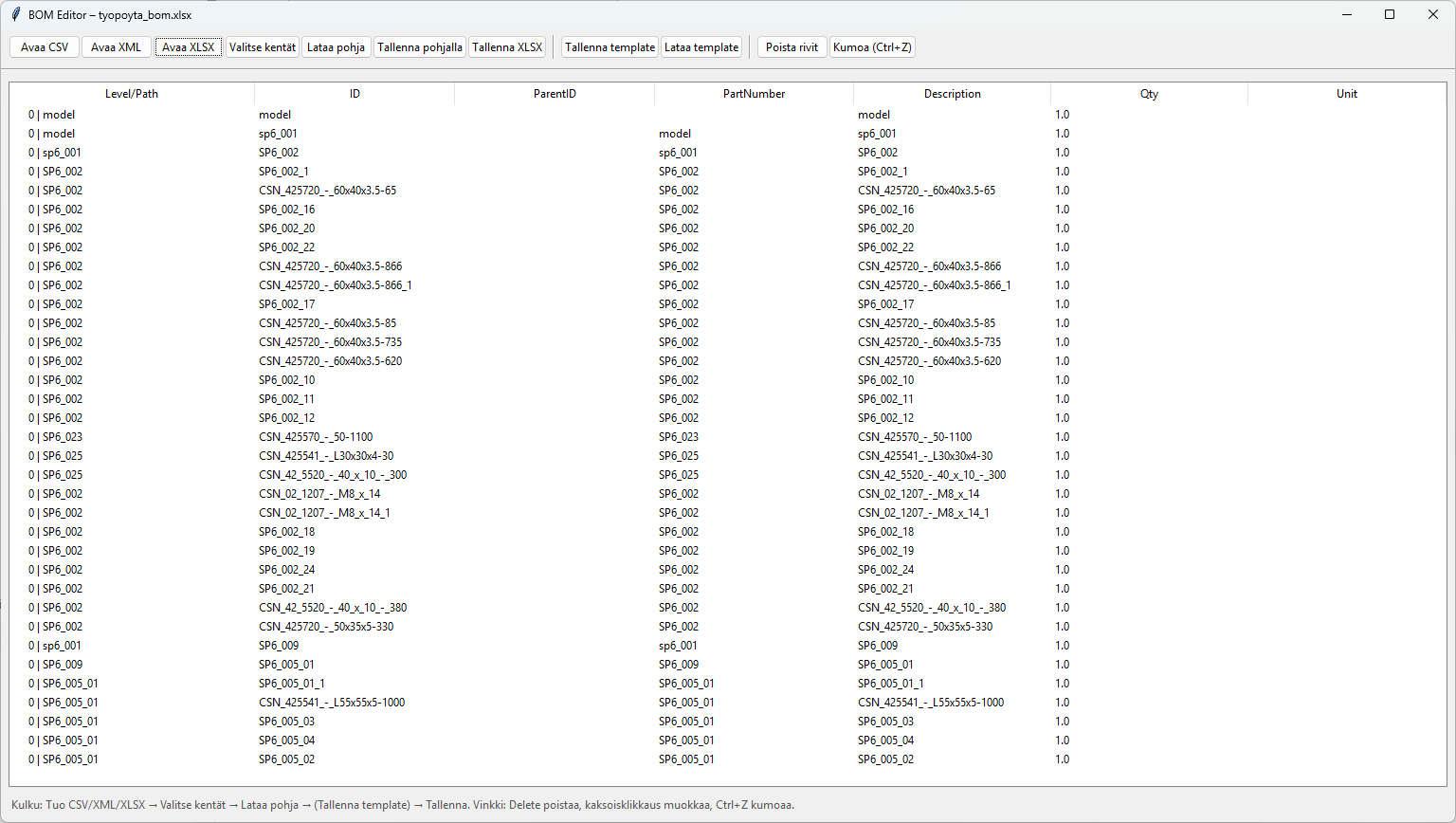Undo with the Kumoa (Ctrl+Z) button
Viewport: 1456px width, 823px height.
(872, 47)
